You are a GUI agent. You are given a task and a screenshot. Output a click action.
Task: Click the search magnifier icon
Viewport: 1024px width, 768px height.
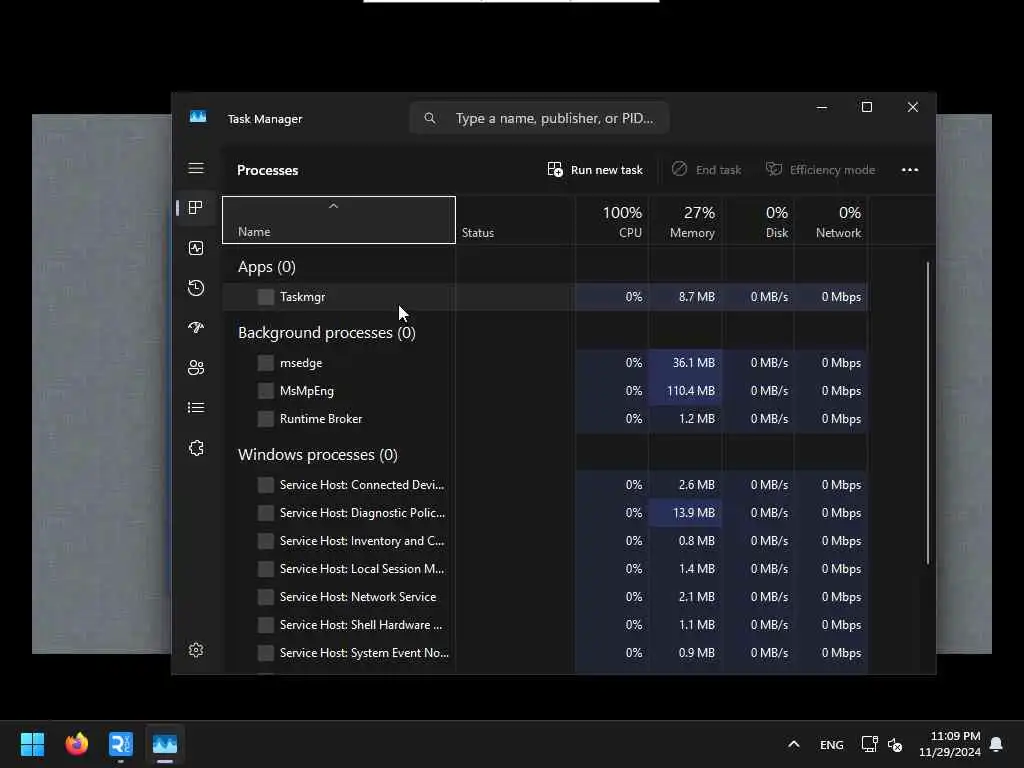point(430,118)
